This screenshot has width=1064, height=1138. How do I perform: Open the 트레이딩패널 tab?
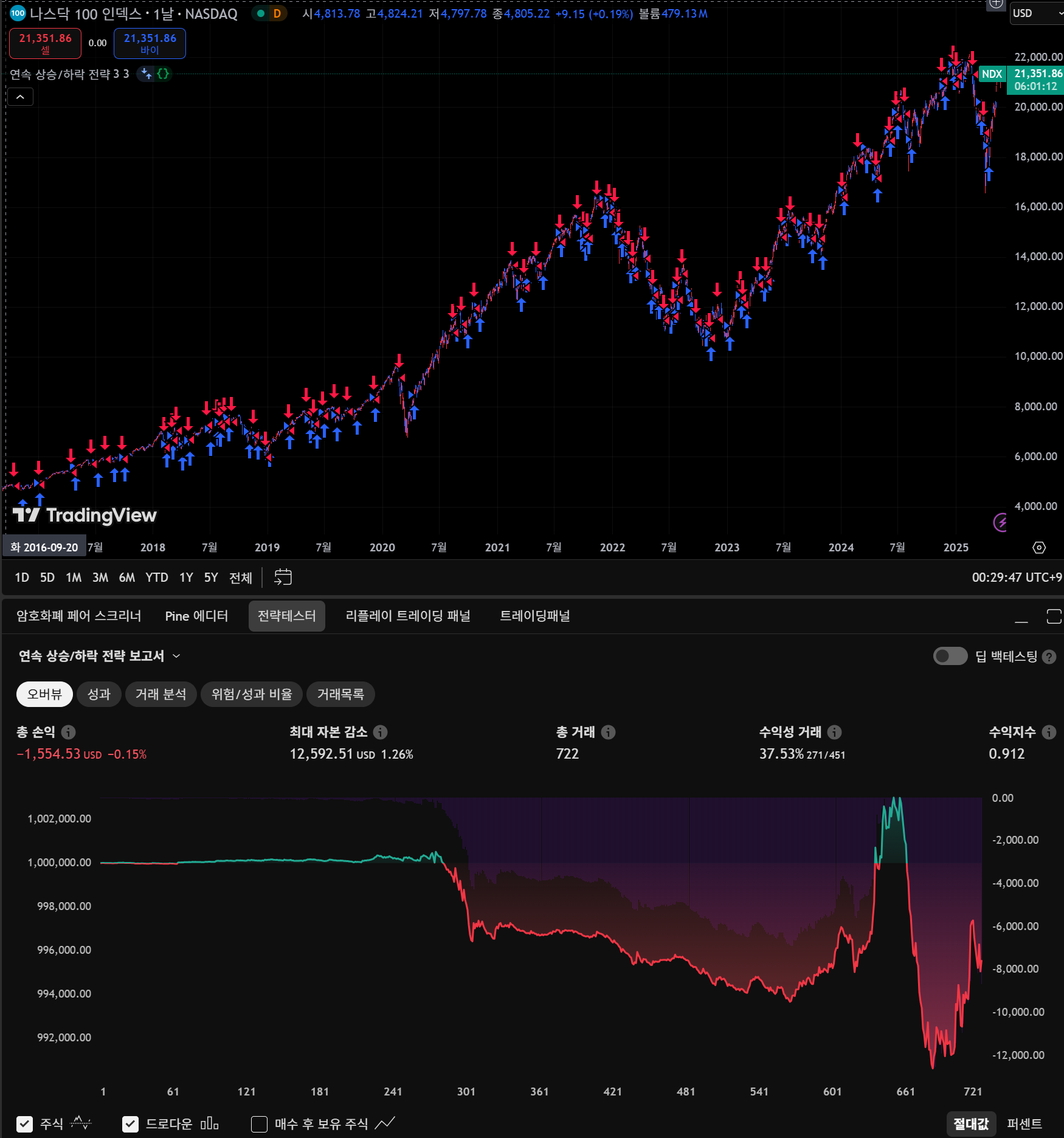click(535, 616)
